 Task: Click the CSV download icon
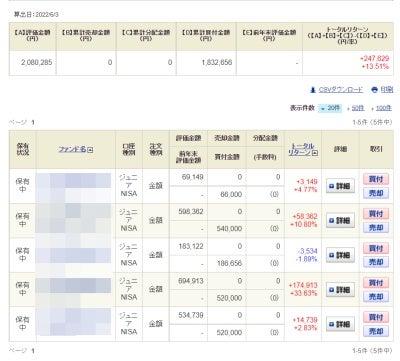tap(313, 90)
